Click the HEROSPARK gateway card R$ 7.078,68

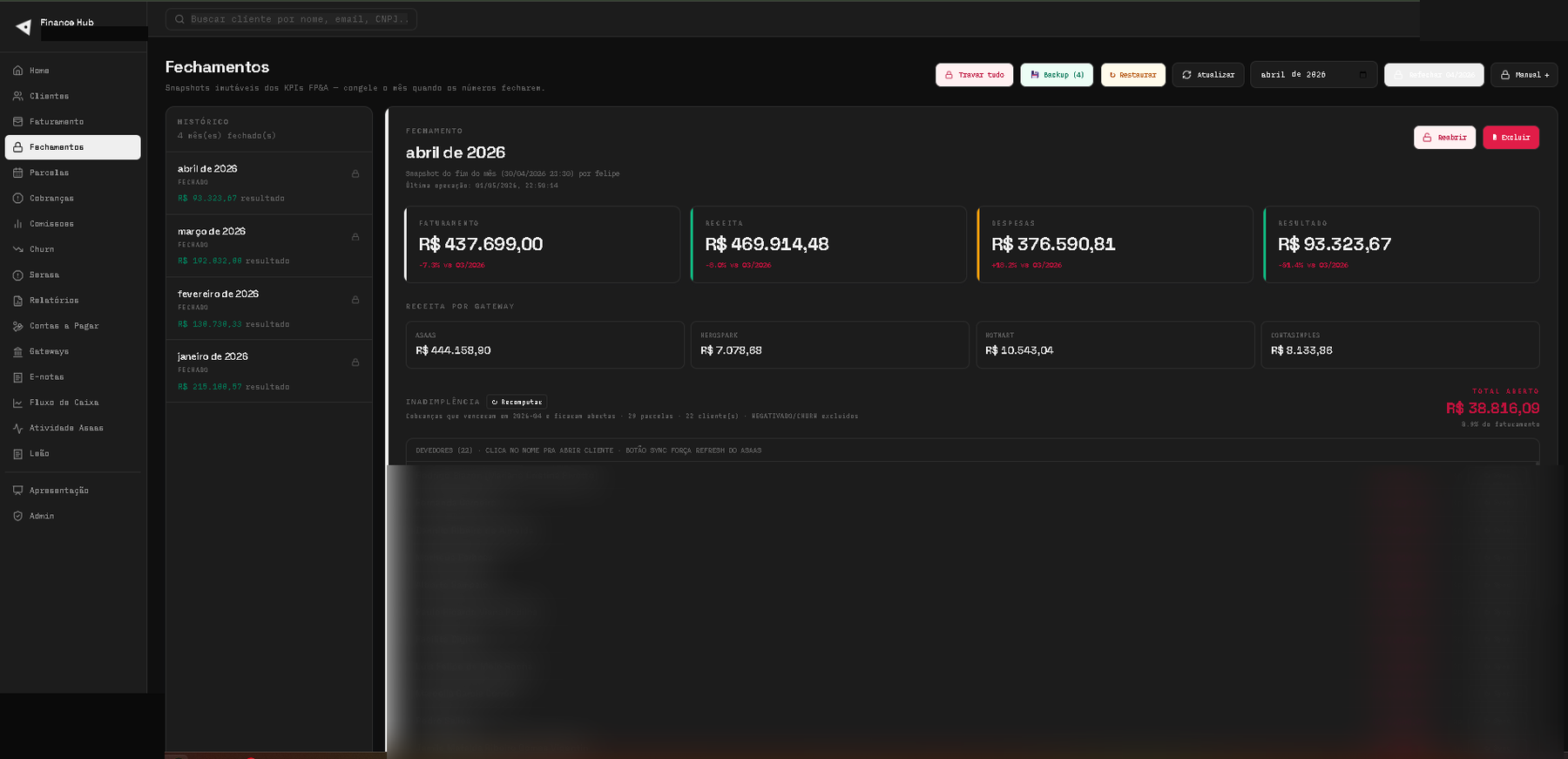click(x=830, y=345)
